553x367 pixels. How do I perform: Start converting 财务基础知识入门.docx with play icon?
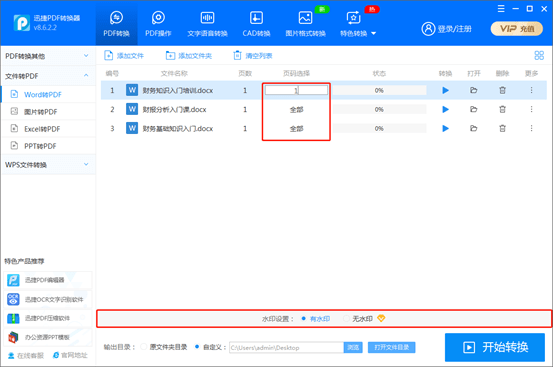pos(445,129)
